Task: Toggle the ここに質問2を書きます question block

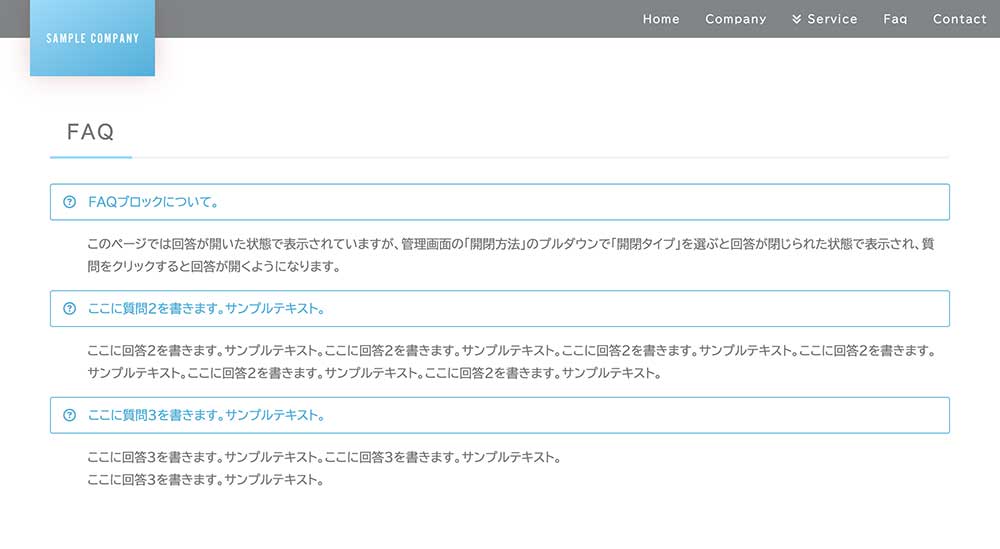Action: 500,309
